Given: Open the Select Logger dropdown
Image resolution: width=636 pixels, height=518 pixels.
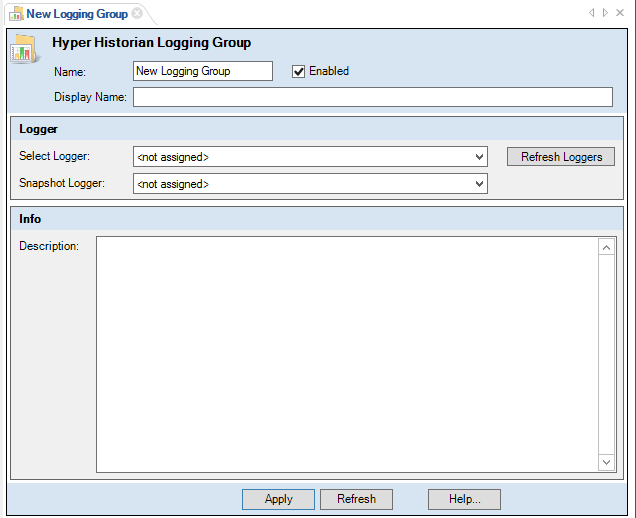Looking at the screenshot, I should (480, 157).
